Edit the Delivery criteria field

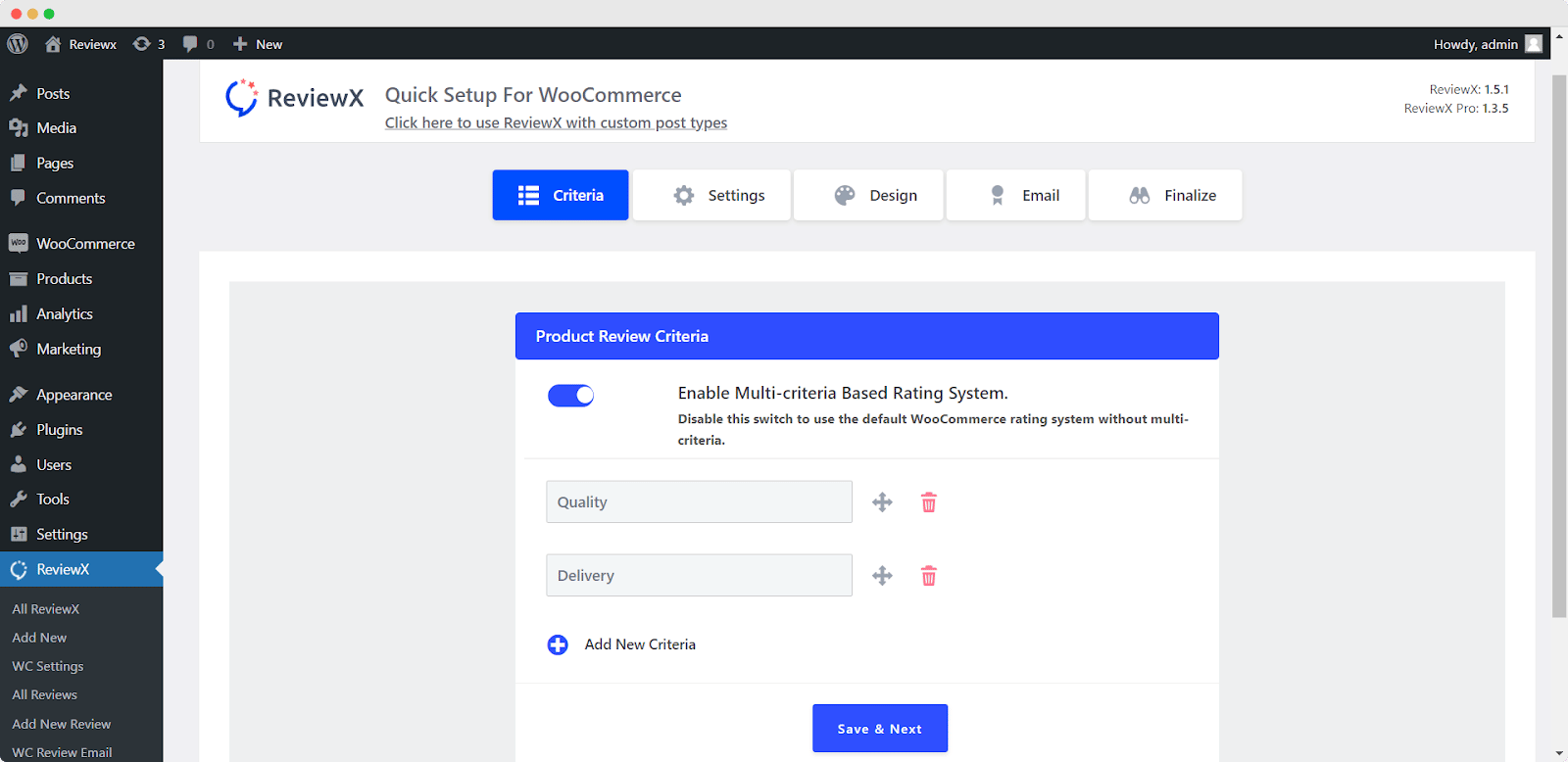[699, 575]
